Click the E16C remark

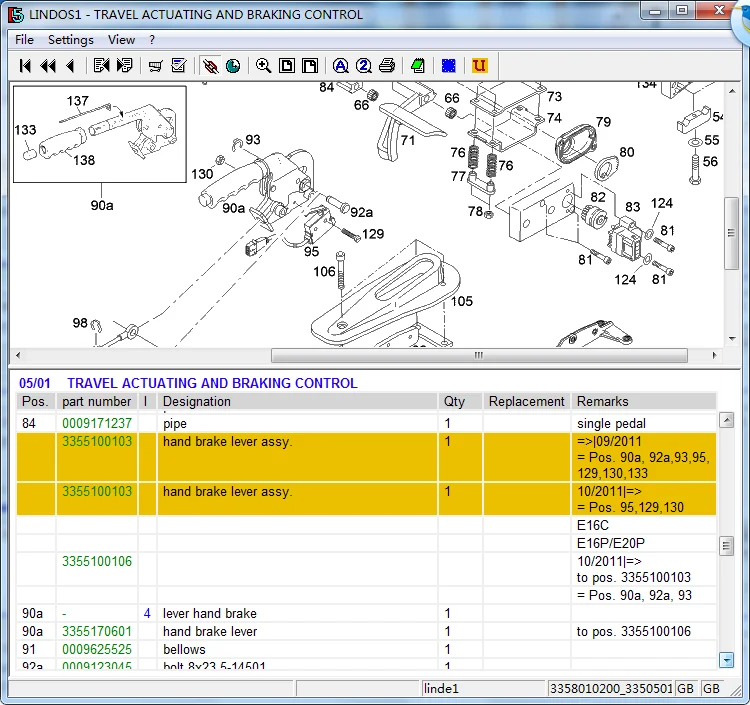coord(593,525)
